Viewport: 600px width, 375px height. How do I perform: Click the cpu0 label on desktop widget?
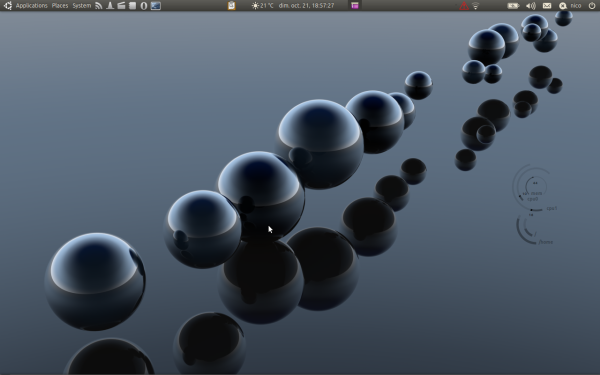[533, 199]
